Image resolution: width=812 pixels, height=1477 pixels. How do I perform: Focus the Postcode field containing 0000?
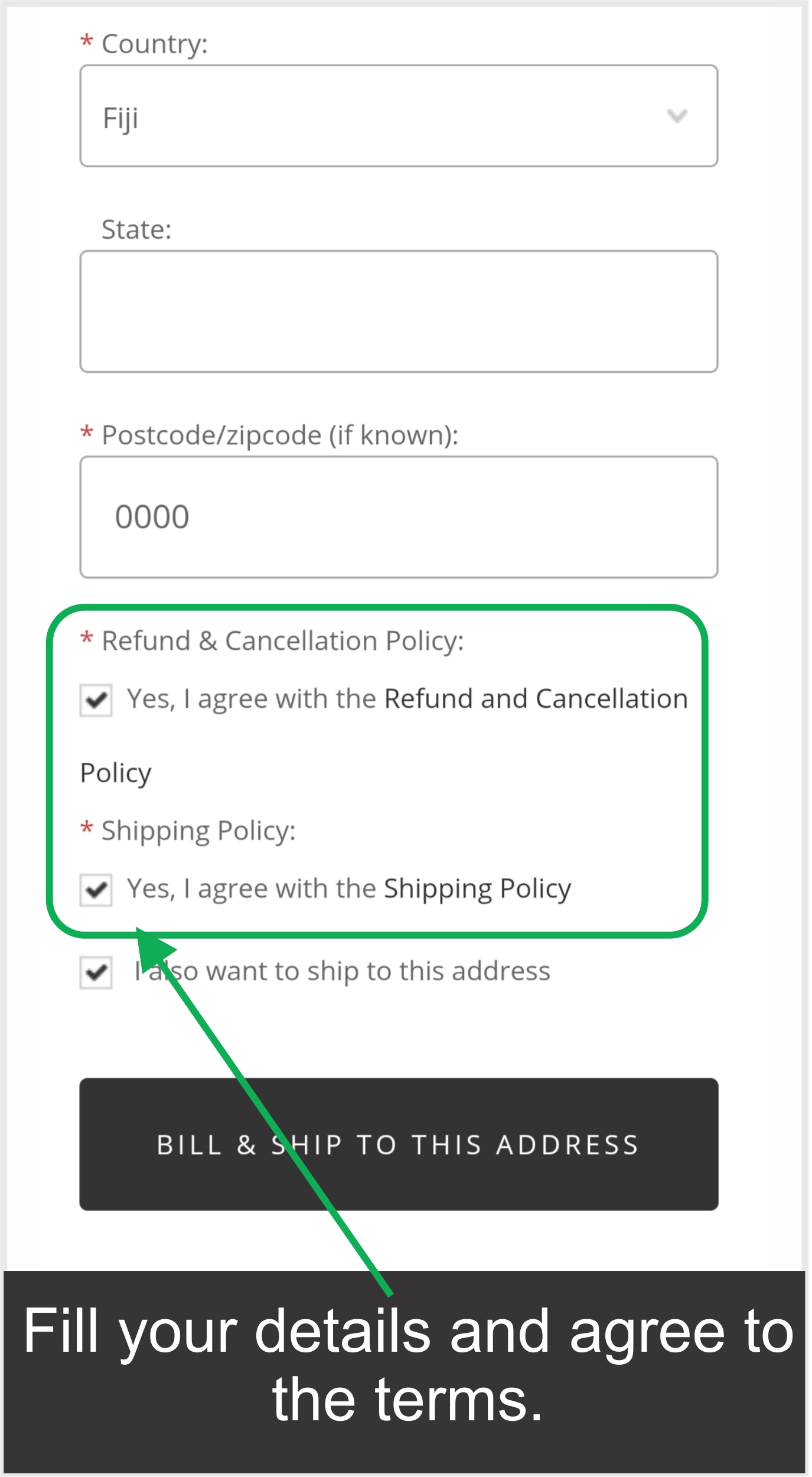coord(399,517)
